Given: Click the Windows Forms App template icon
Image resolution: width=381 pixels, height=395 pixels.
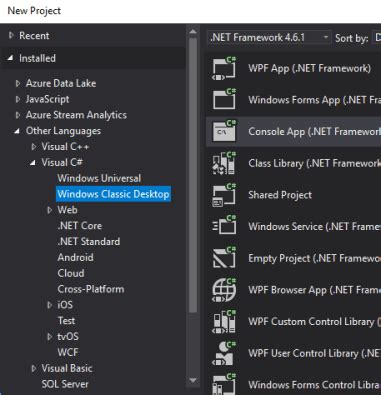Looking at the screenshot, I should (x=224, y=99).
